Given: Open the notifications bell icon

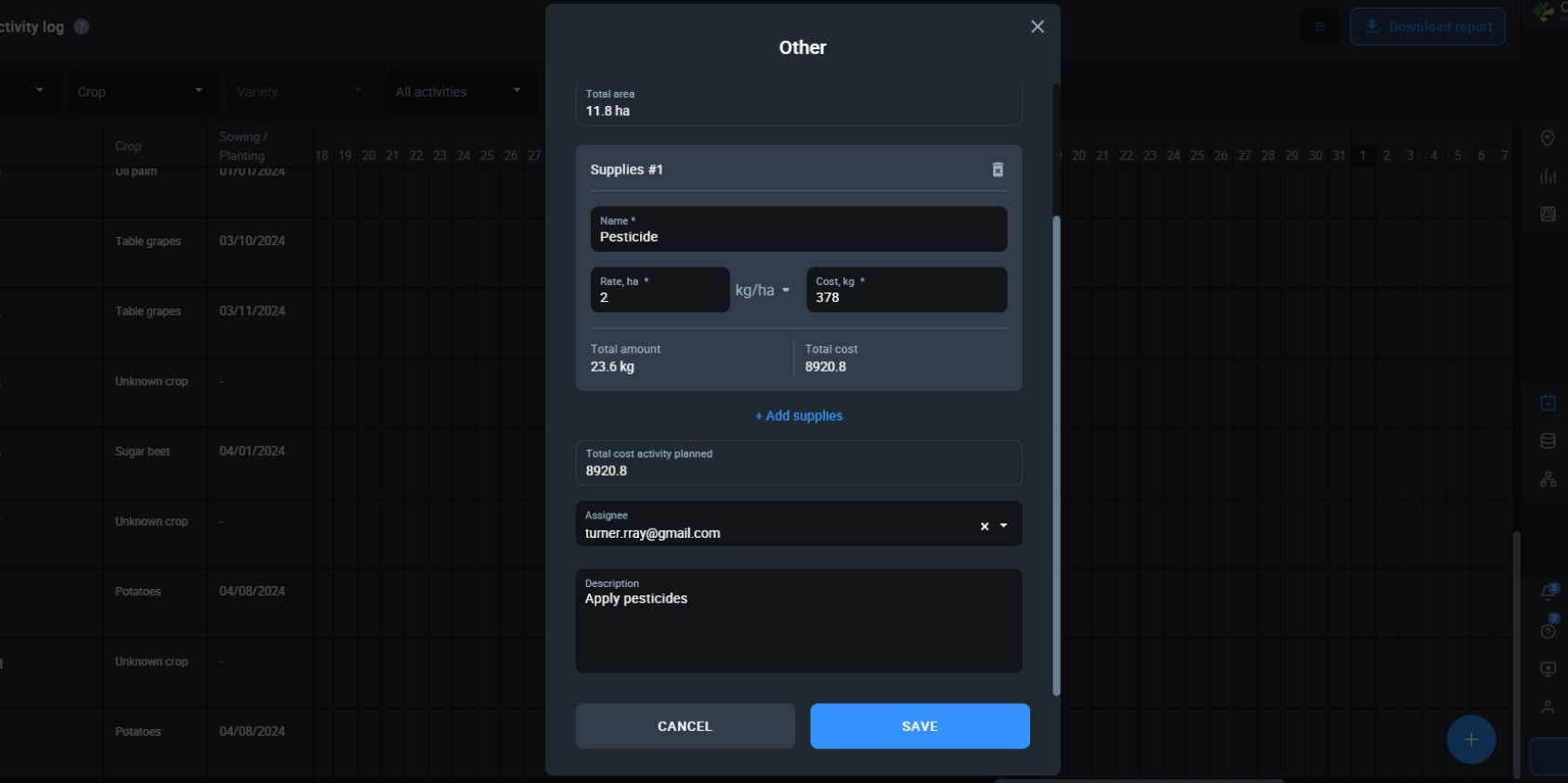Looking at the screenshot, I should [x=1548, y=592].
